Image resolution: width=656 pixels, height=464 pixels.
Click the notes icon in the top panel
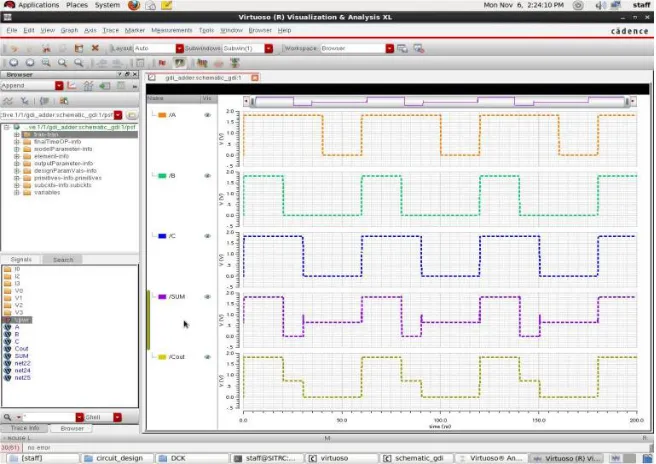167,5
